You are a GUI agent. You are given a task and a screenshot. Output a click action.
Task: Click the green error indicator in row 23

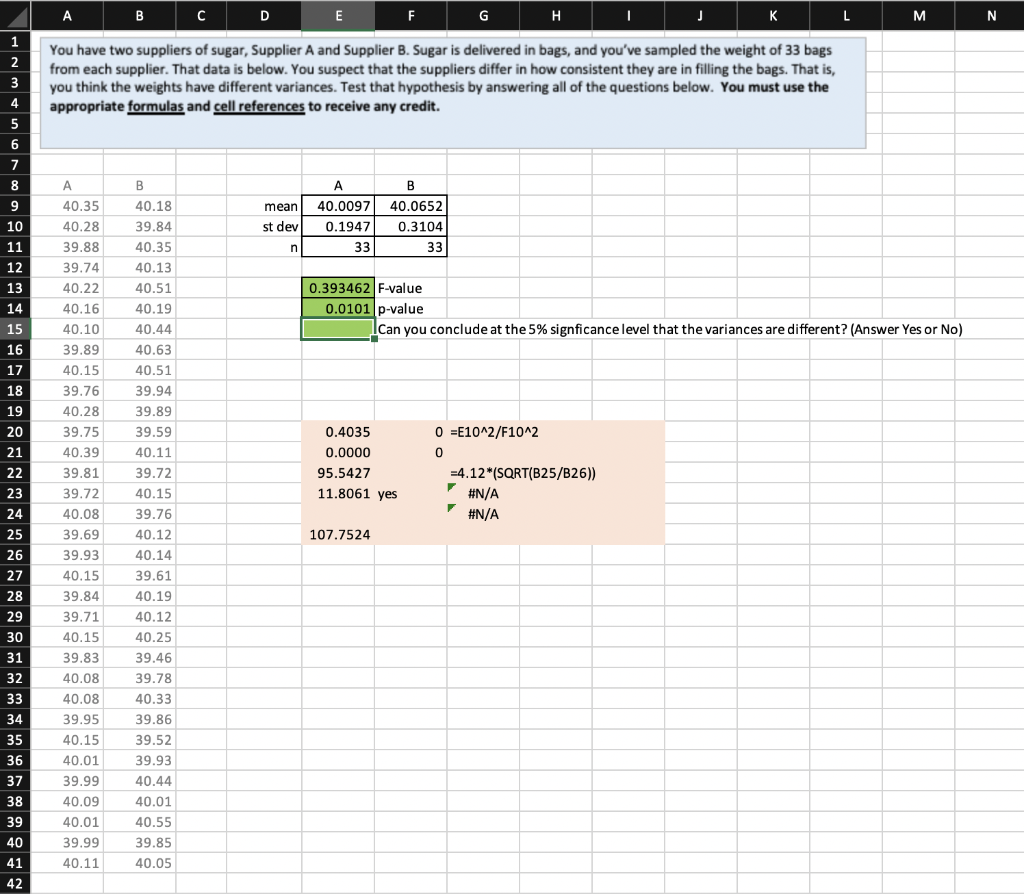click(x=451, y=487)
